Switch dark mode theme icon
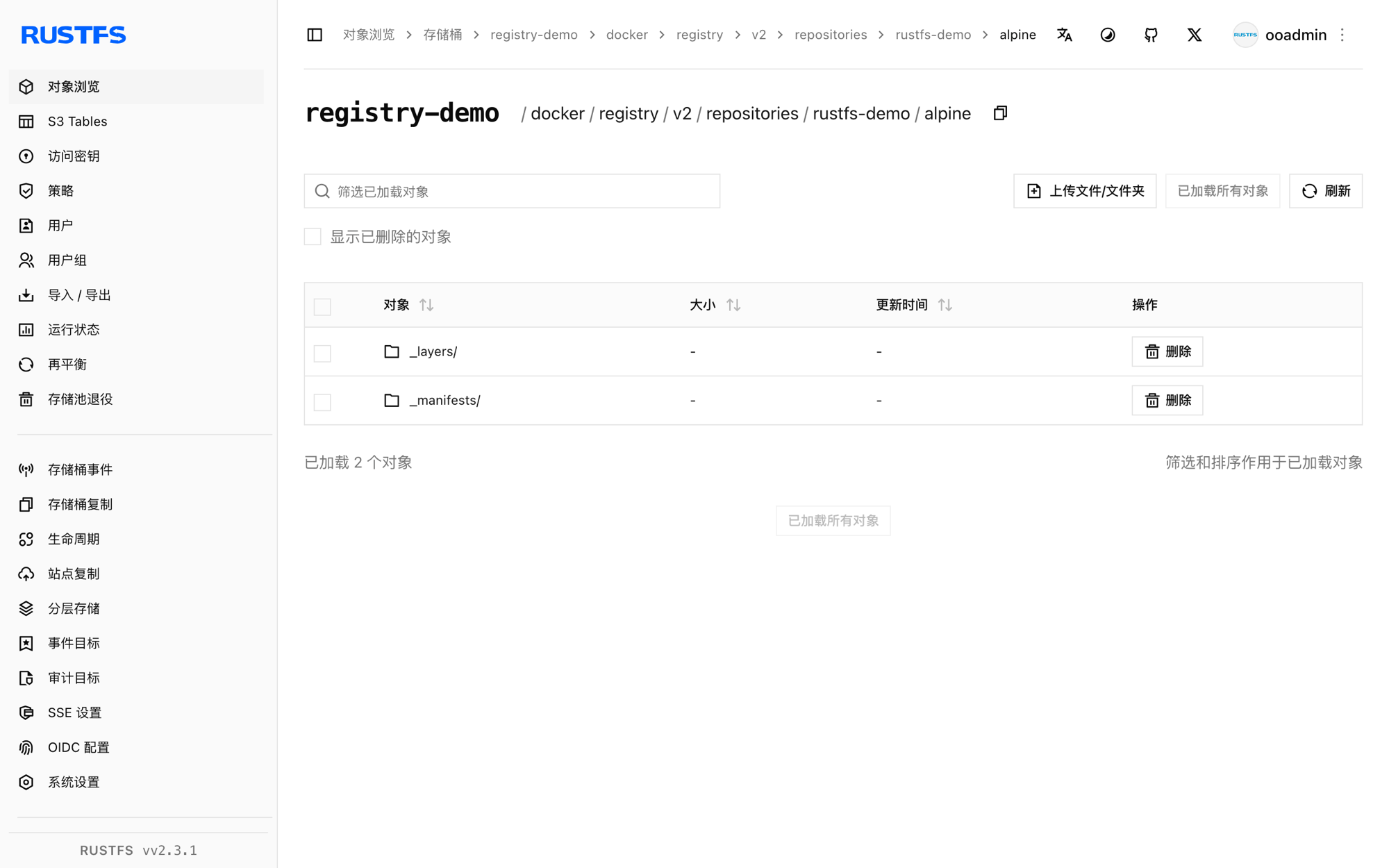The height and width of the screenshot is (868, 1389). [x=1108, y=35]
